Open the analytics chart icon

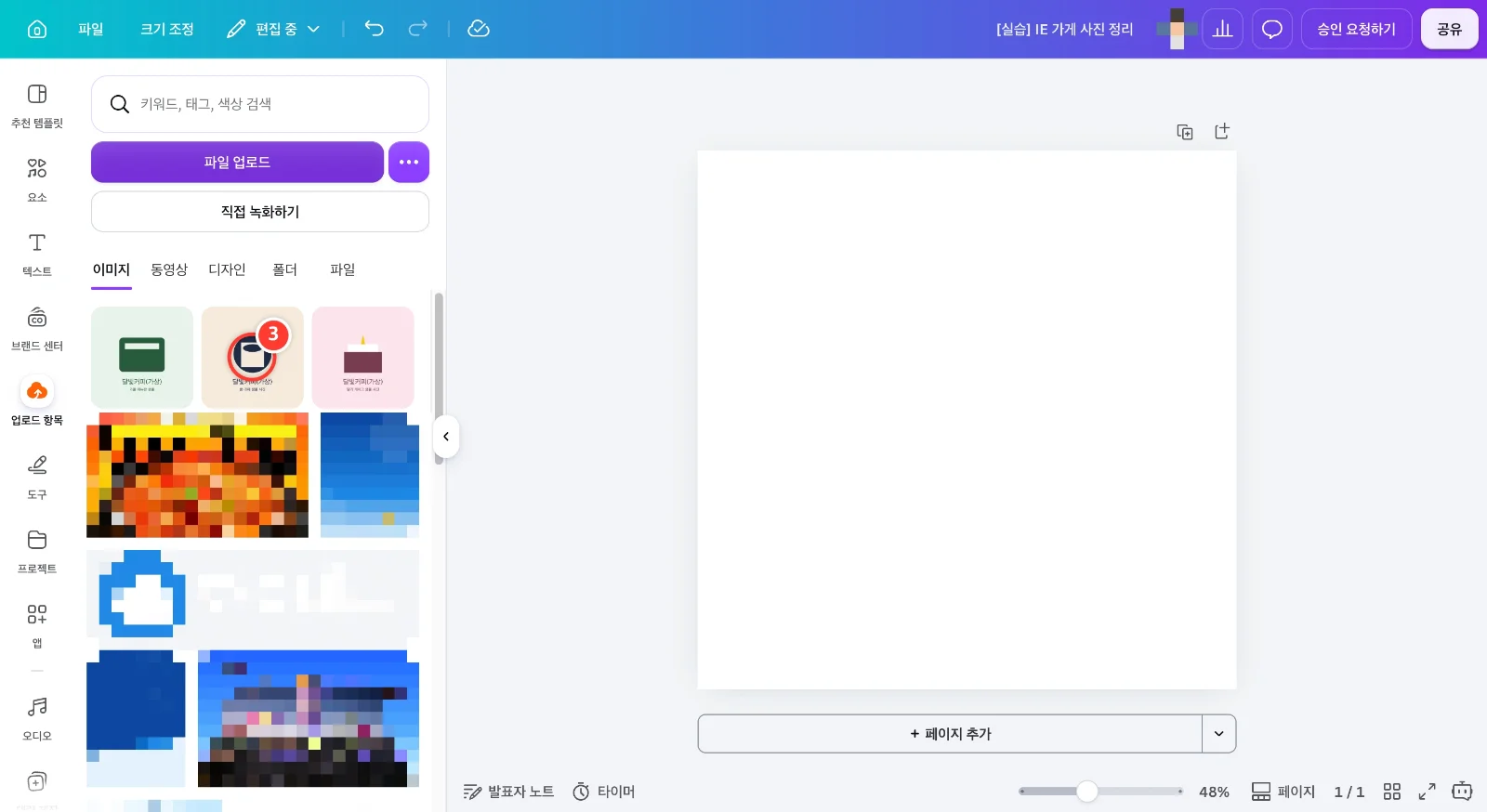pyautogui.click(x=1222, y=29)
